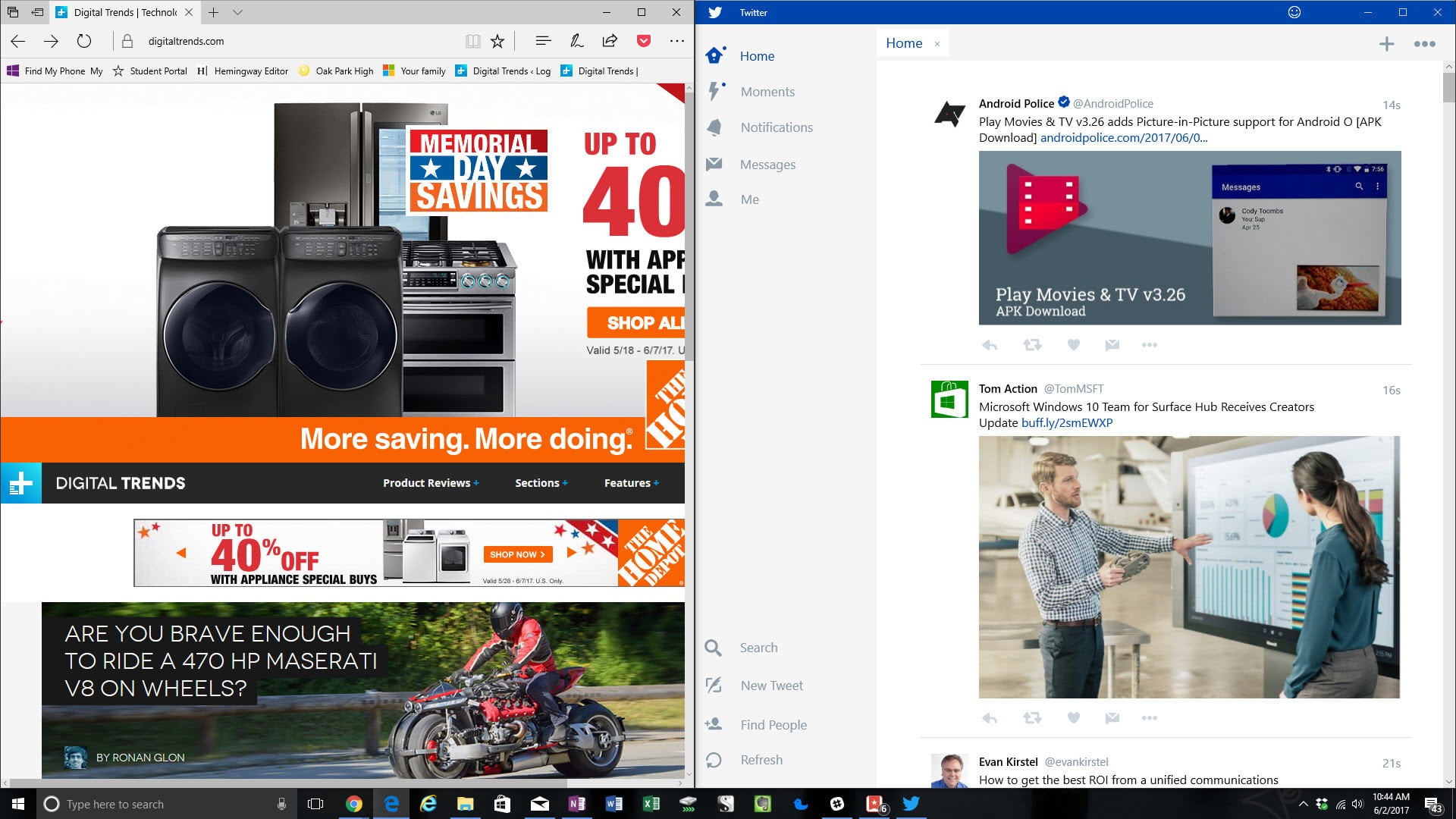The width and height of the screenshot is (1456, 819).
Task: Click SHOP NOW on Home Depot banner
Action: [x=518, y=554]
